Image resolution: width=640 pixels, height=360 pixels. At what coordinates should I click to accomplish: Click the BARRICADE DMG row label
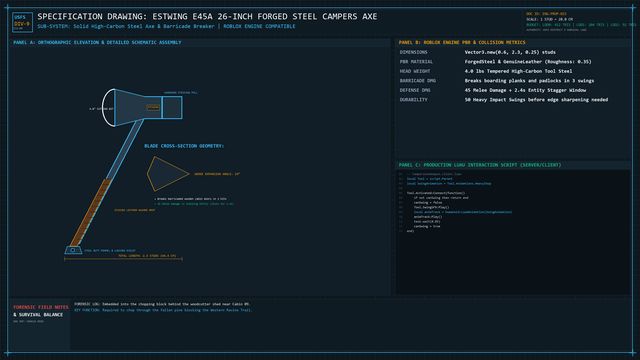click(x=418, y=81)
